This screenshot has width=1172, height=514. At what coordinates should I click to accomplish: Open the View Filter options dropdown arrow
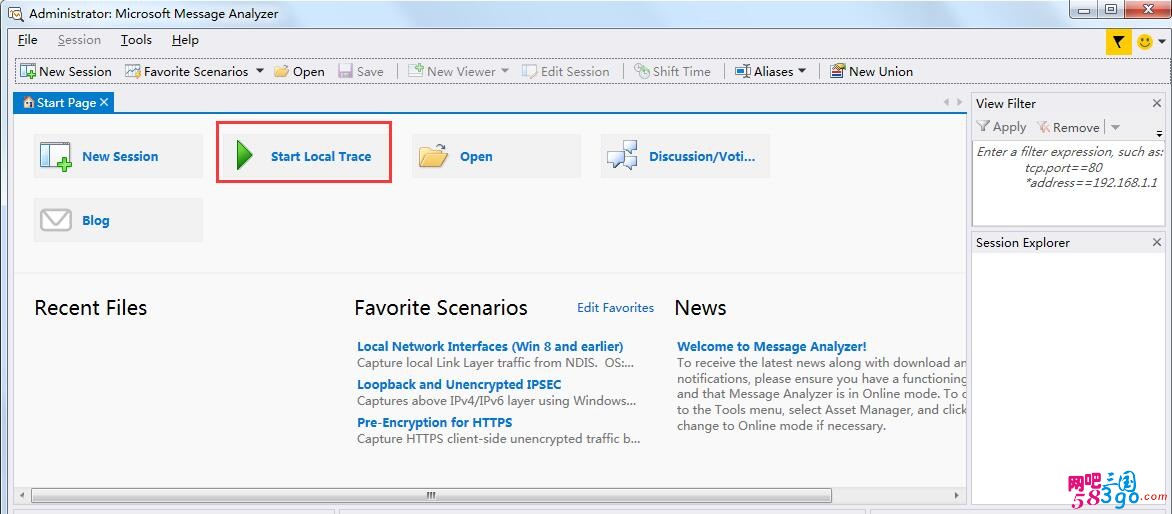coord(1115,128)
